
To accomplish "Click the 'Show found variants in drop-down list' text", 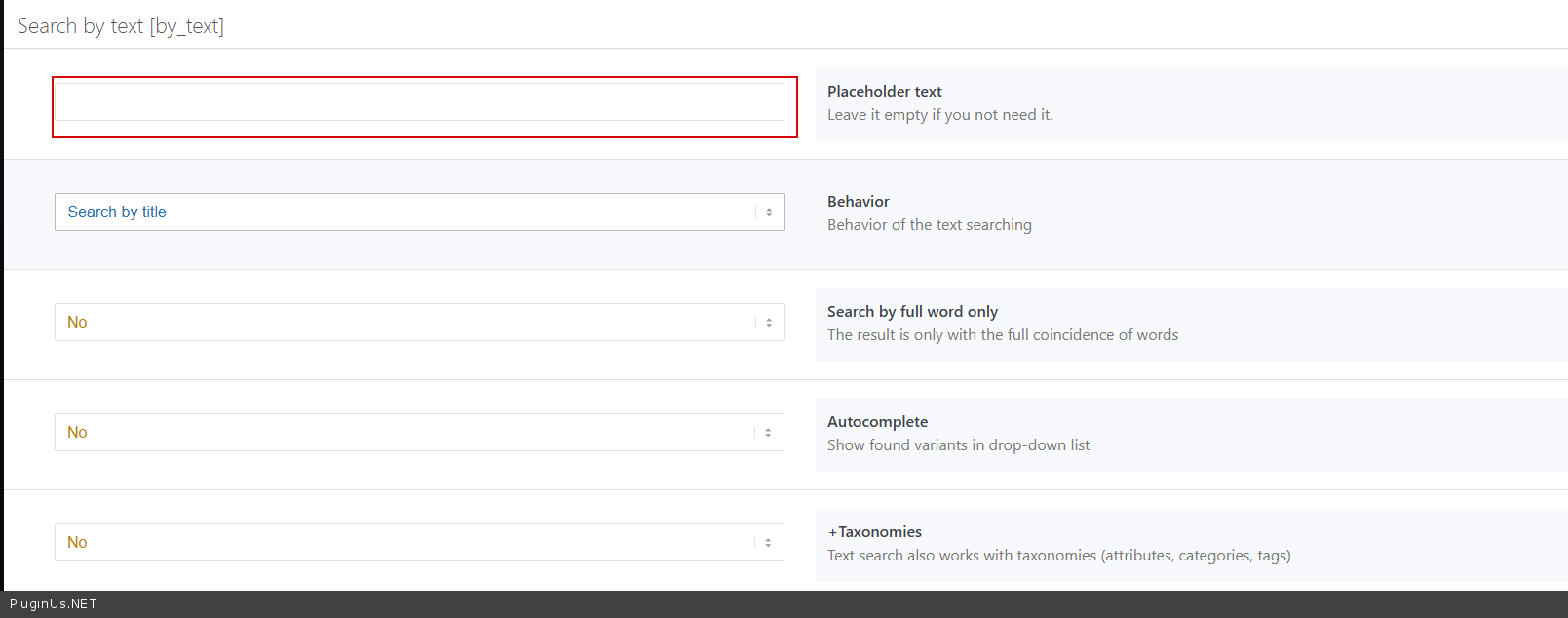I will [x=958, y=445].
